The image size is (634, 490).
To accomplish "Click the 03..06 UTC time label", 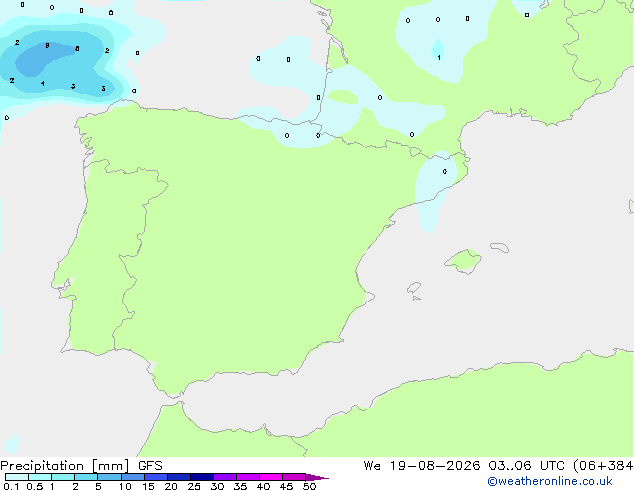I will click(x=526, y=466).
